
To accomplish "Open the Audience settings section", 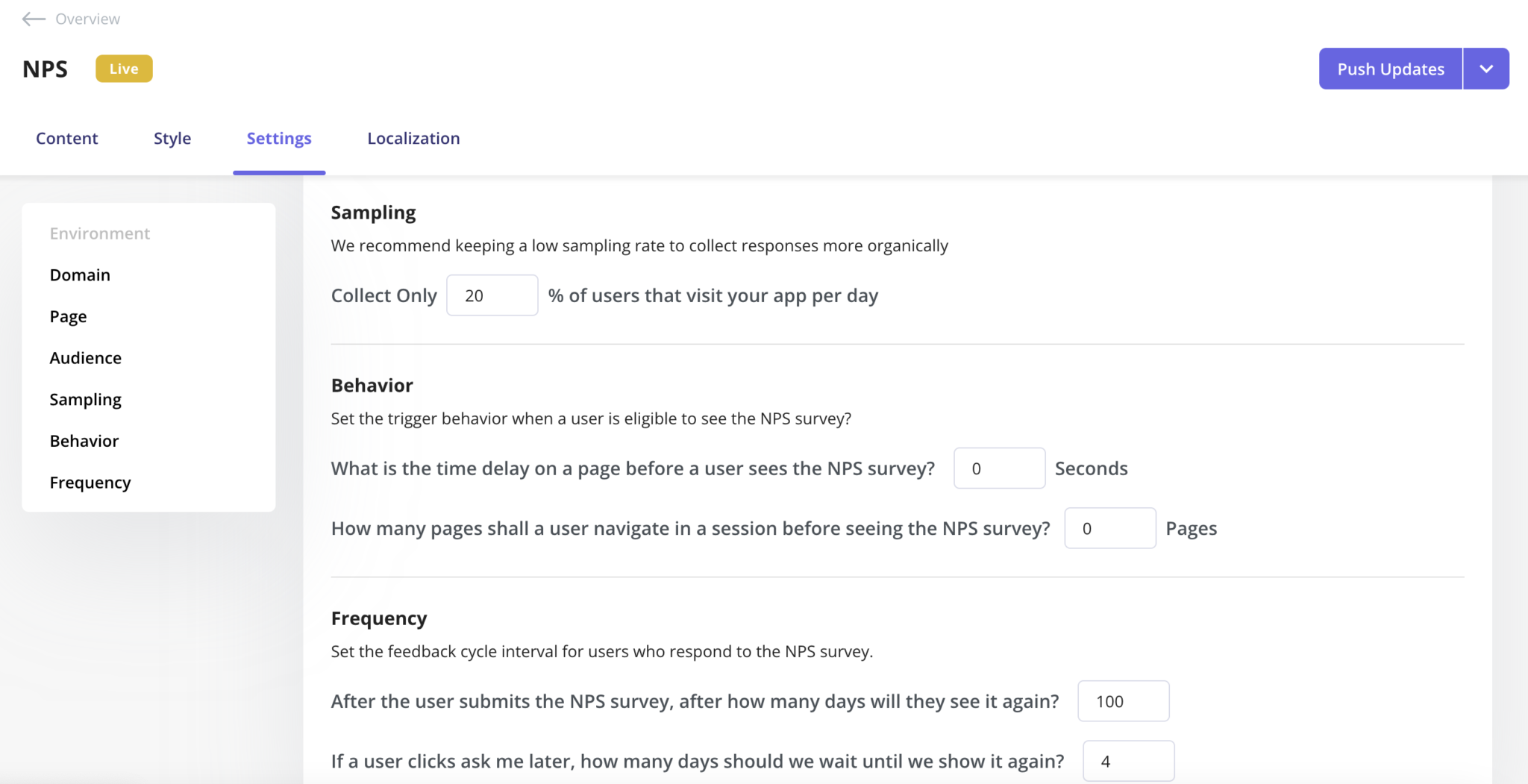I will tap(85, 357).
